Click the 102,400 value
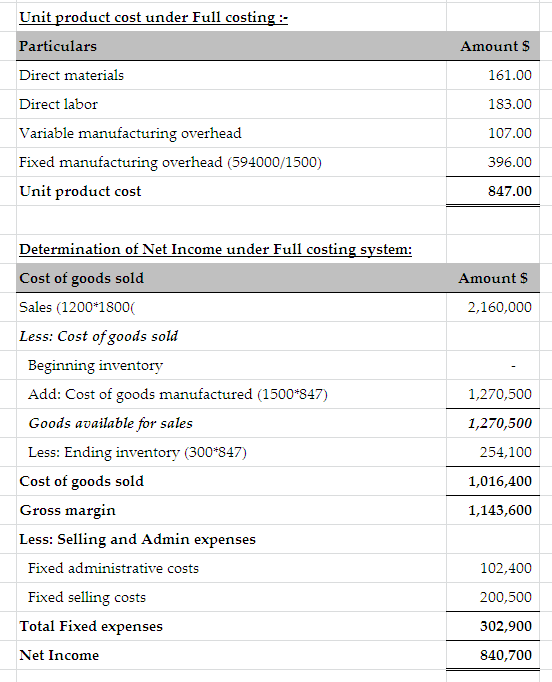This screenshot has height=682, width=552. click(x=505, y=568)
